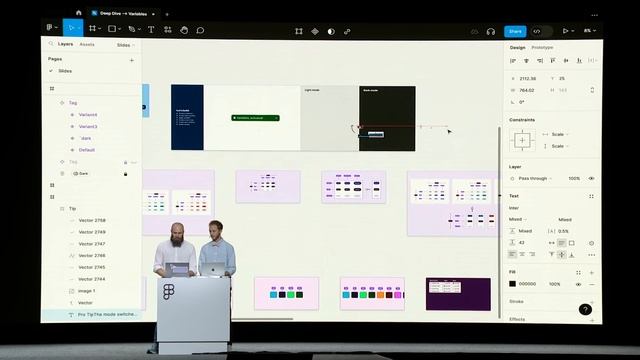The image size is (640, 360).
Task: Open text styles four-dots icon
Action: pyautogui.click(x=591, y=196)
